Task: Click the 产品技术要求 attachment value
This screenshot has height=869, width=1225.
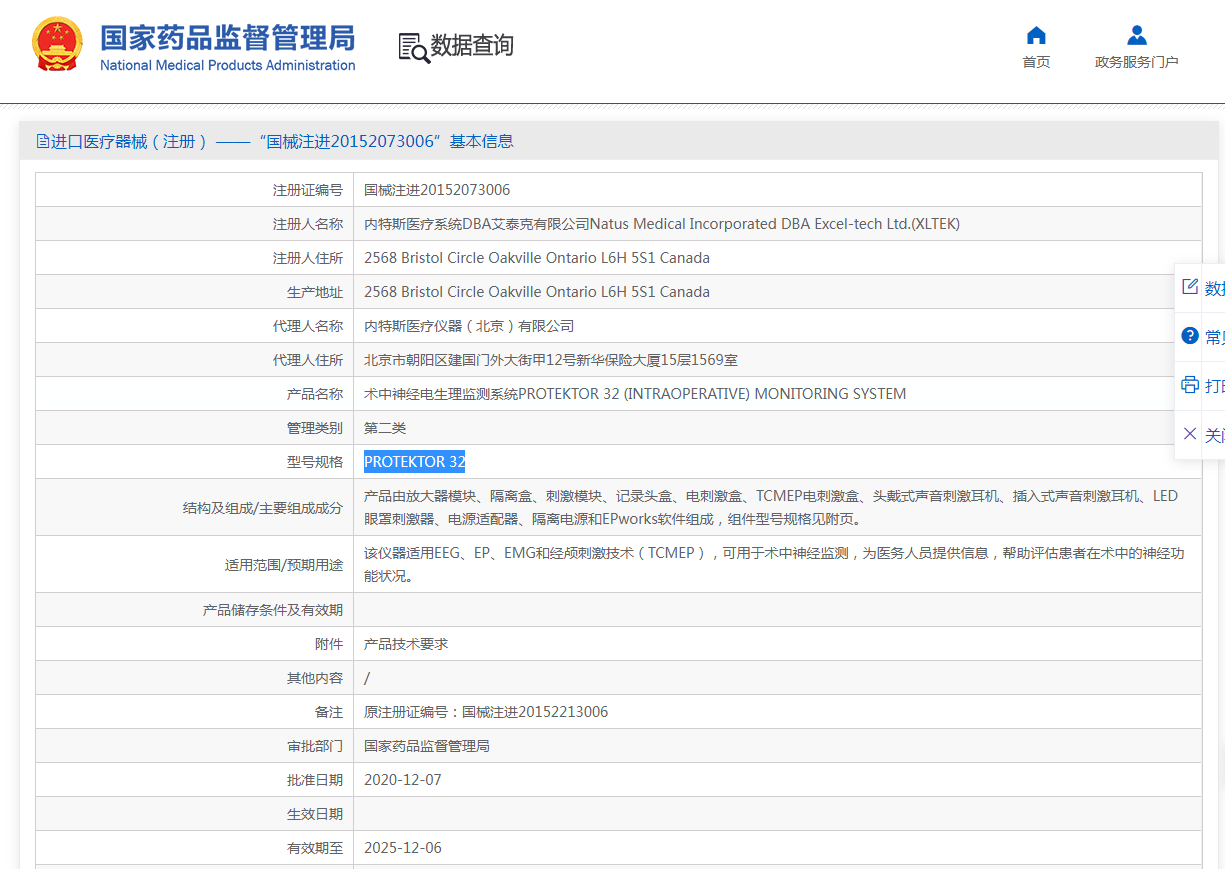Action: (406, 644)
